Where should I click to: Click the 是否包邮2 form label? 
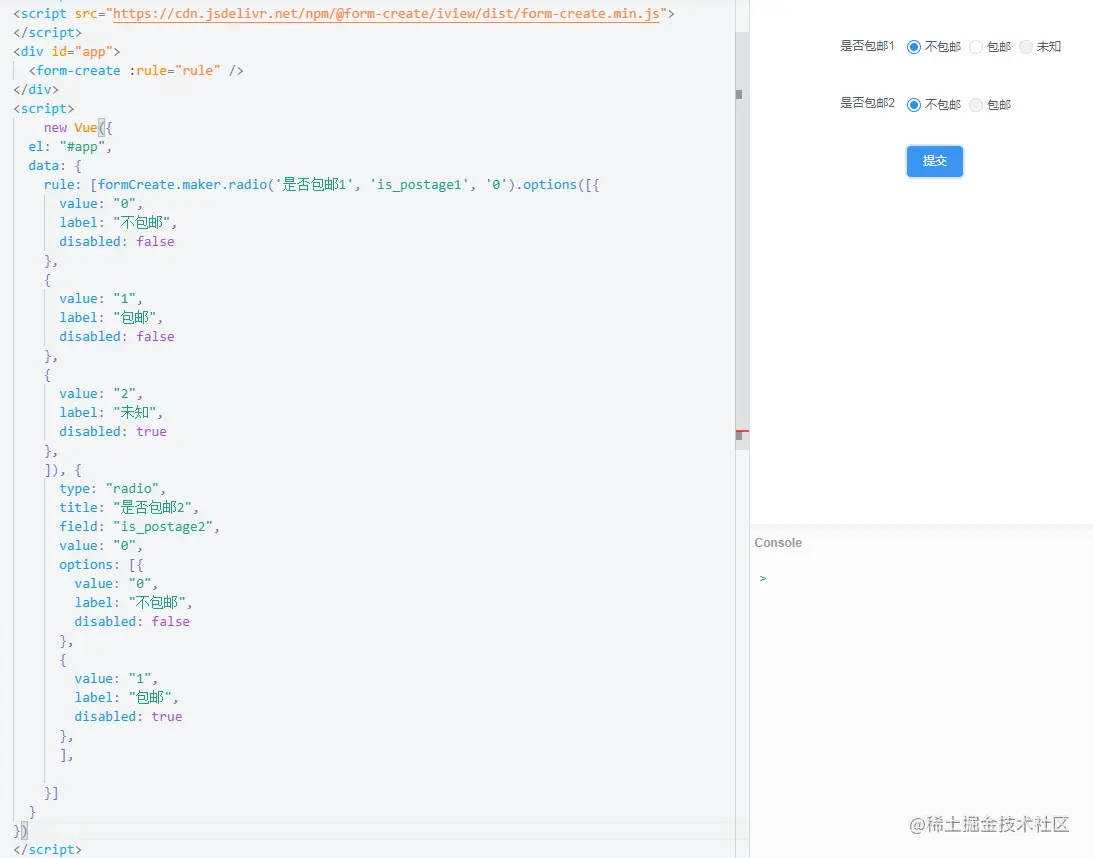(x=867, y=103)
